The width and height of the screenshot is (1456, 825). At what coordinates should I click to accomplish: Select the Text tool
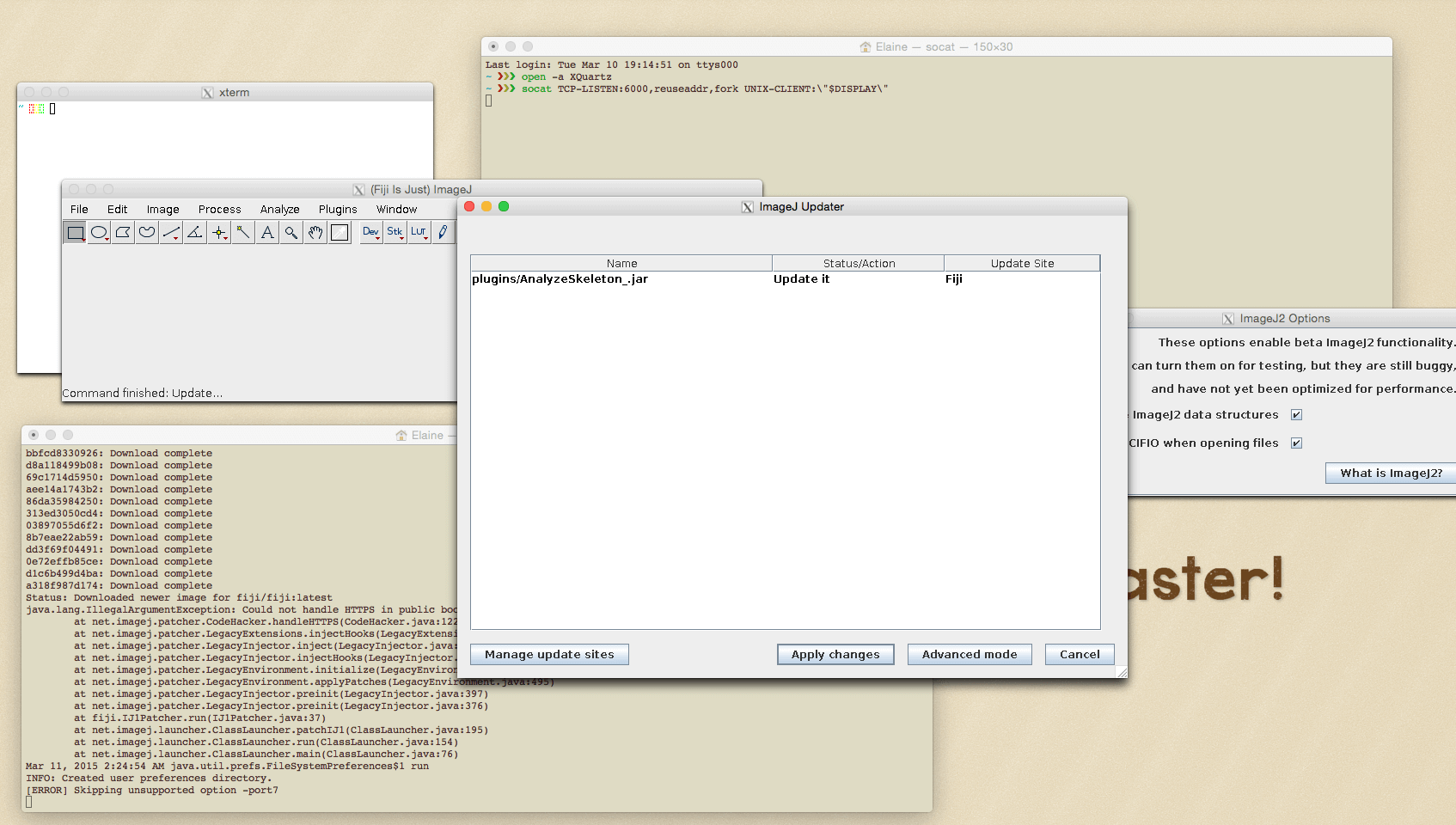pyautogui.click(x=268, y=232)
